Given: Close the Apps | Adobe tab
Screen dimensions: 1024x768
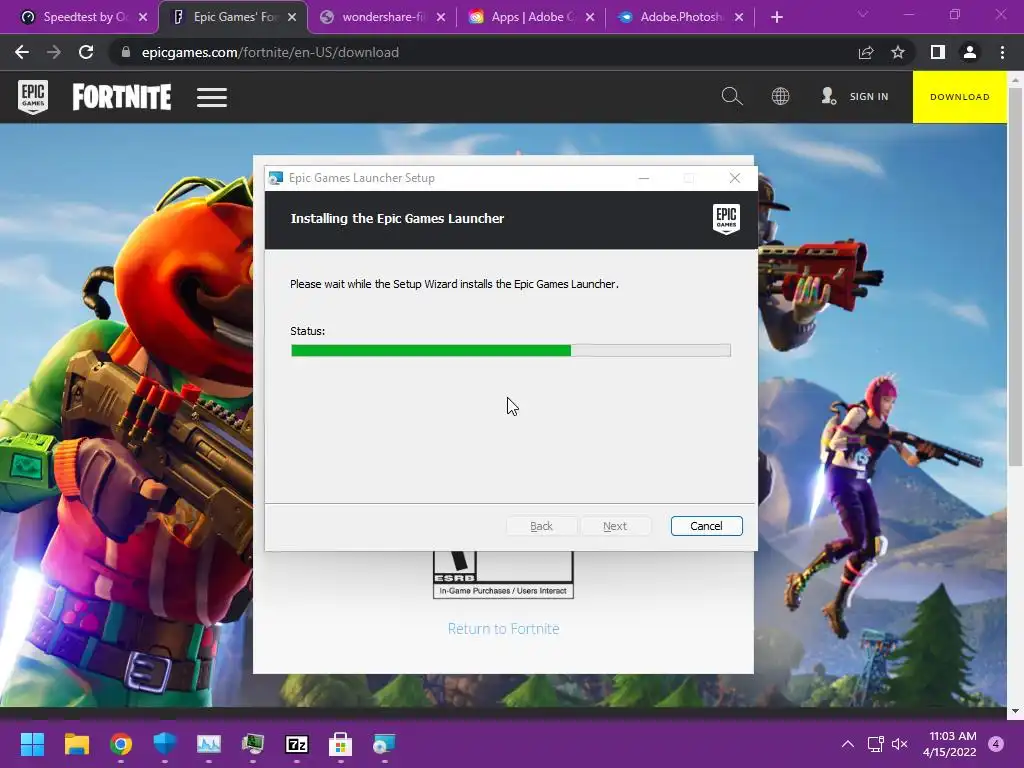Looking at the screenshot, I should [x=590, y=17].
